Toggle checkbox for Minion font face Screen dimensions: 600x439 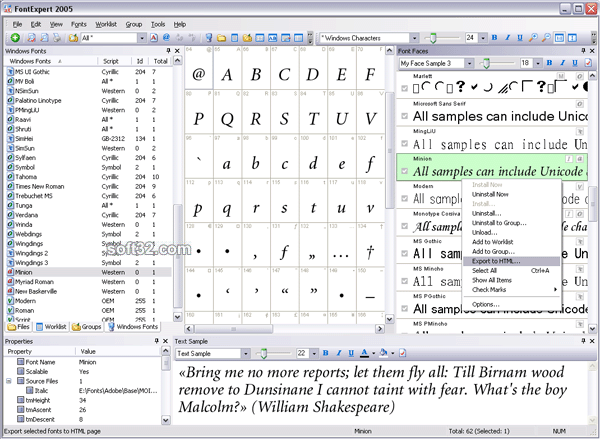tap(404, 171)
